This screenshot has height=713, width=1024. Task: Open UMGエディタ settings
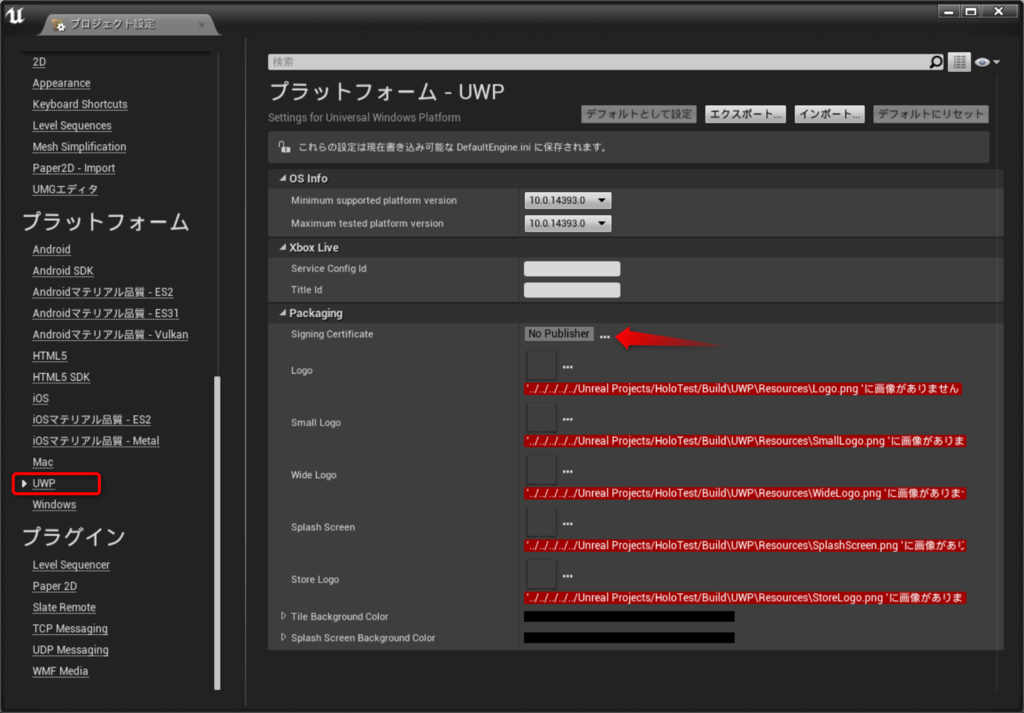pyautogui.click(x=65, y=189)
